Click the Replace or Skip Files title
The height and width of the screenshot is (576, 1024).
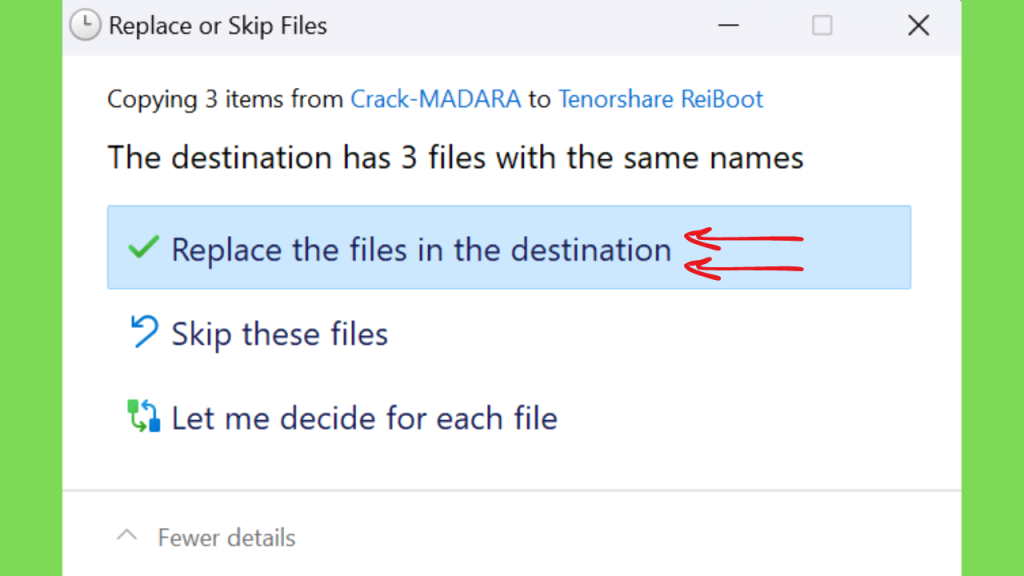click(217, 26)
